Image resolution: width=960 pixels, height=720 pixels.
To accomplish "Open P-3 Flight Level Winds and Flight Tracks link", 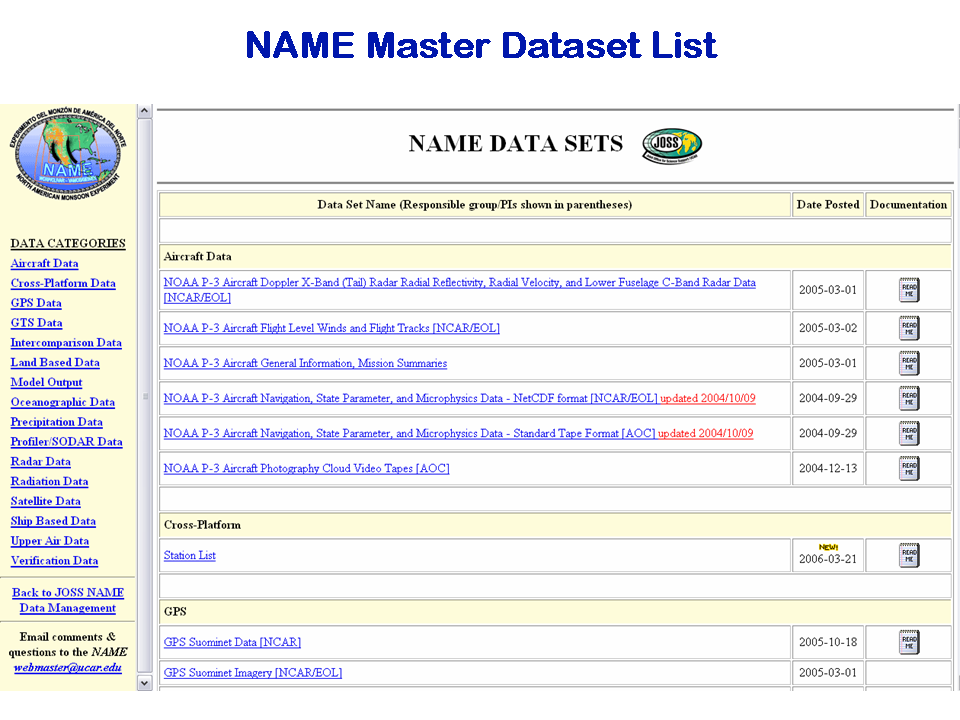I will pos(331,328).
